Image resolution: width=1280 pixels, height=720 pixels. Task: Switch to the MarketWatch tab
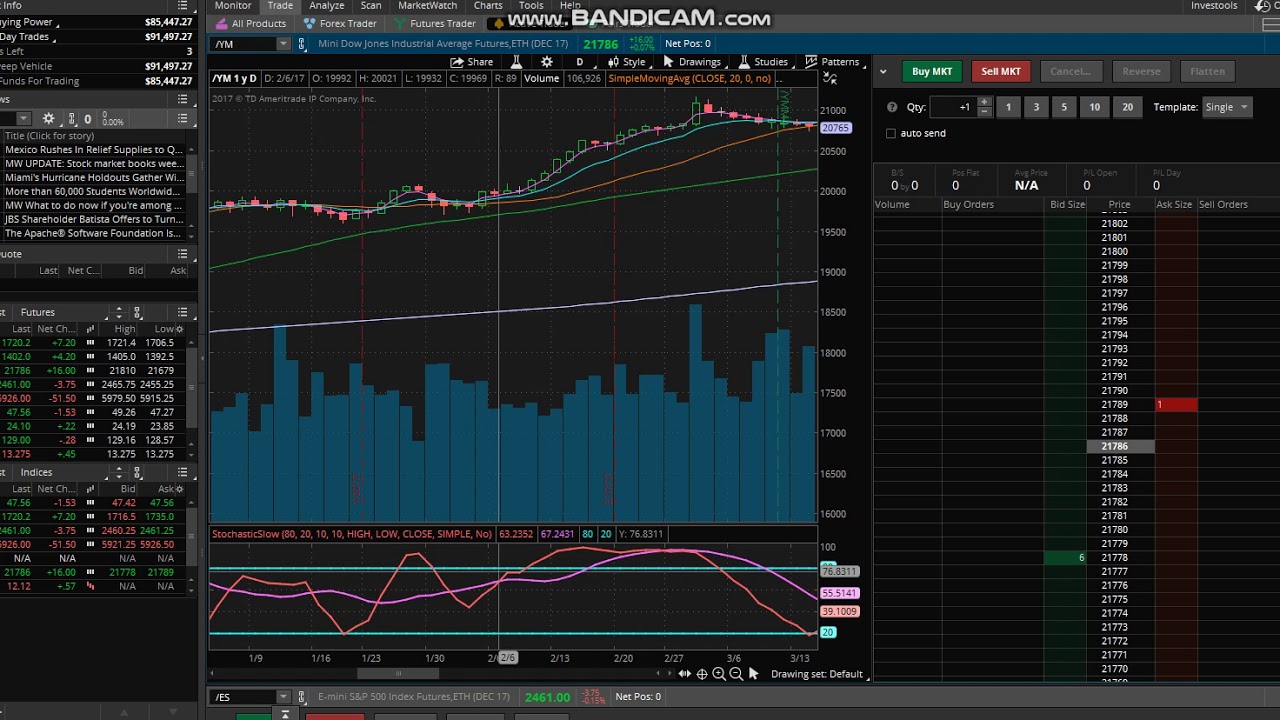point(427,6)
